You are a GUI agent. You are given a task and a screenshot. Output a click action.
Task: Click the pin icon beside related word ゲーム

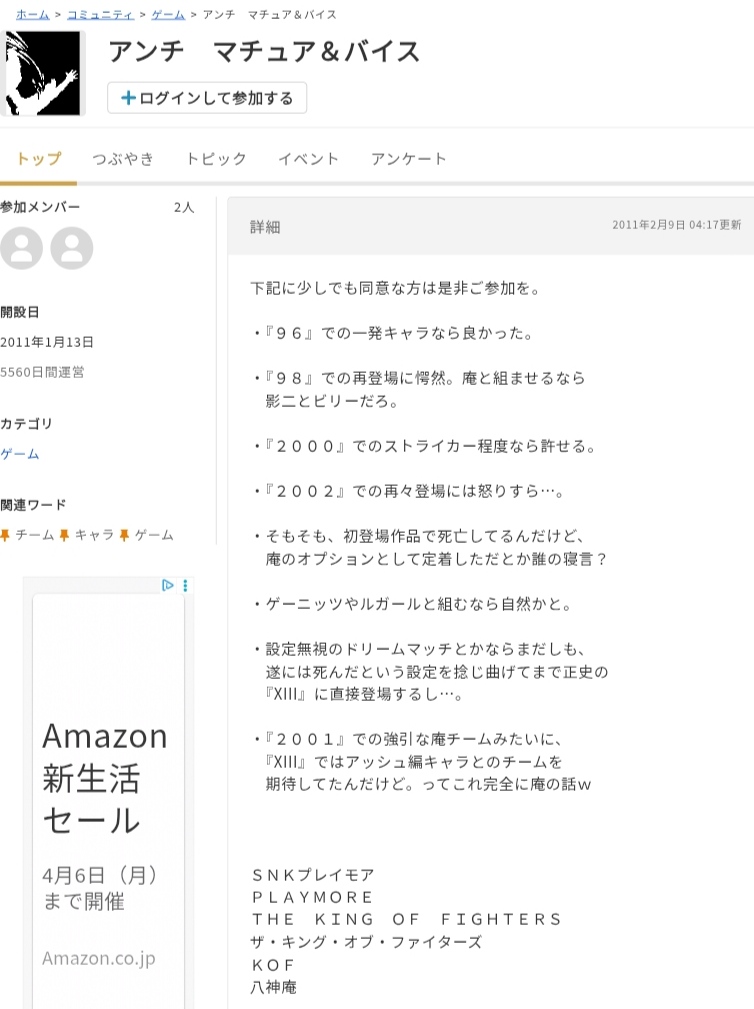click(125, 535)
